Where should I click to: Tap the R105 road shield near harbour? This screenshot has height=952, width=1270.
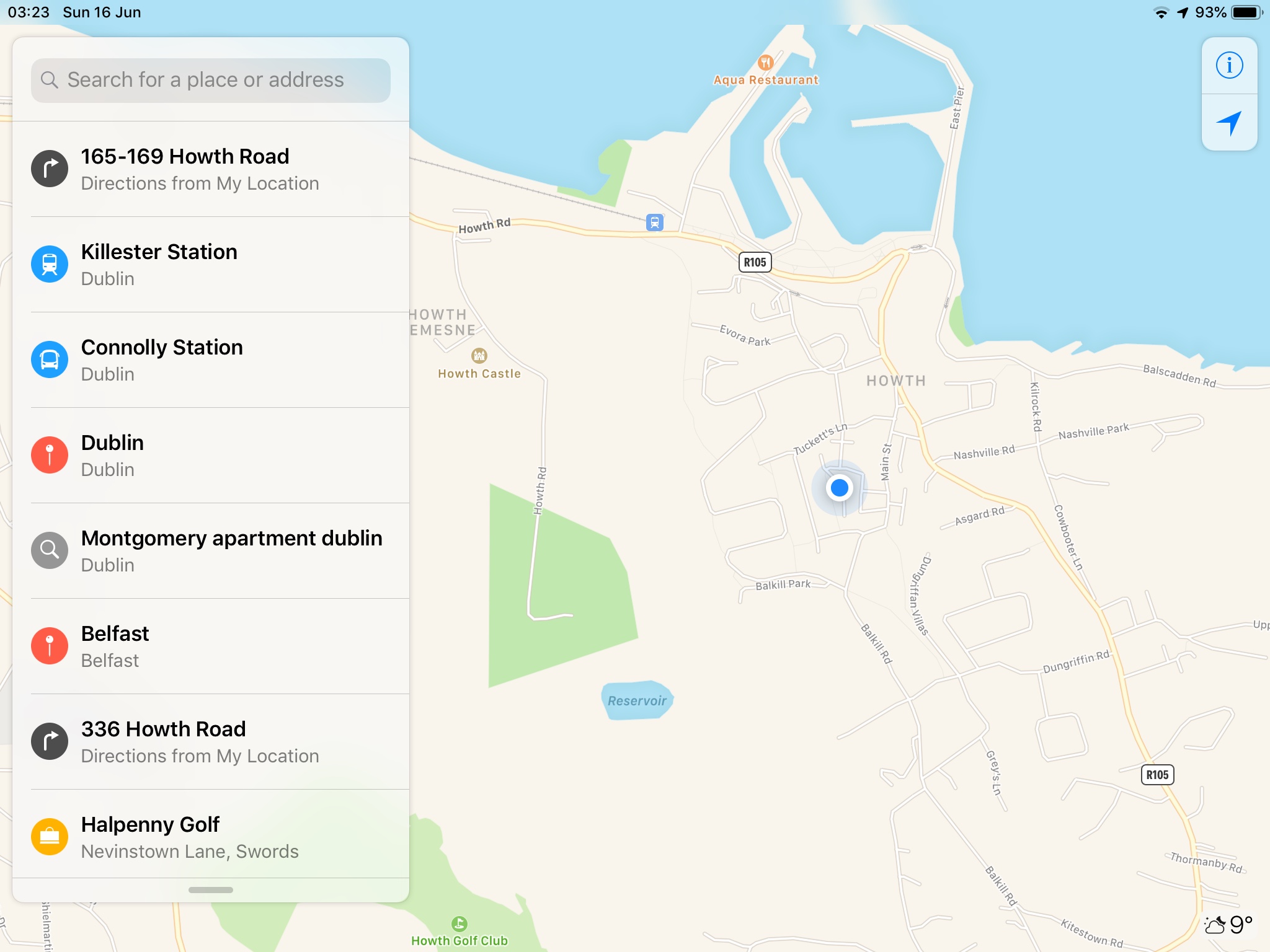755,262
